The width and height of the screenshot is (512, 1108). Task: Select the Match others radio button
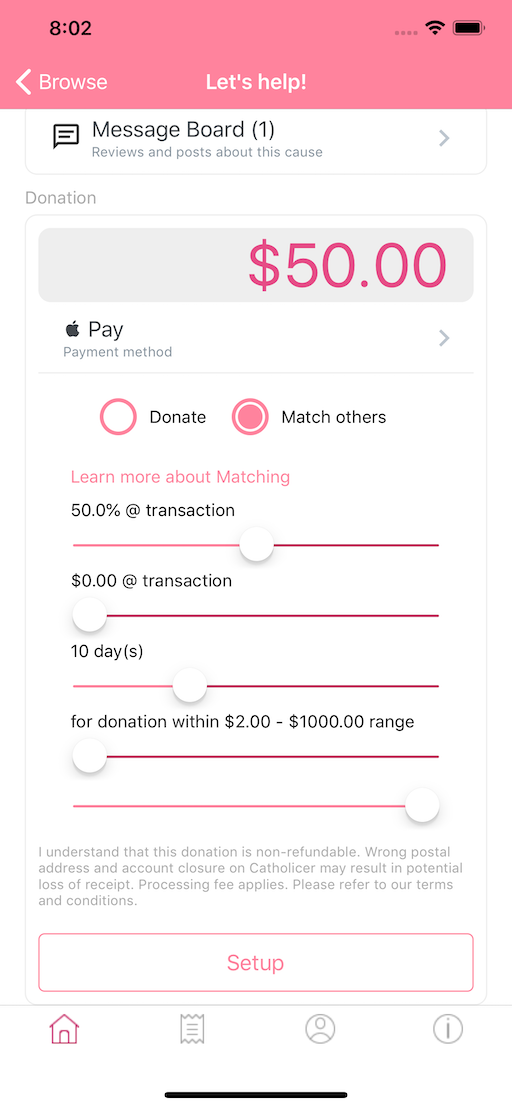click(250, 417)
